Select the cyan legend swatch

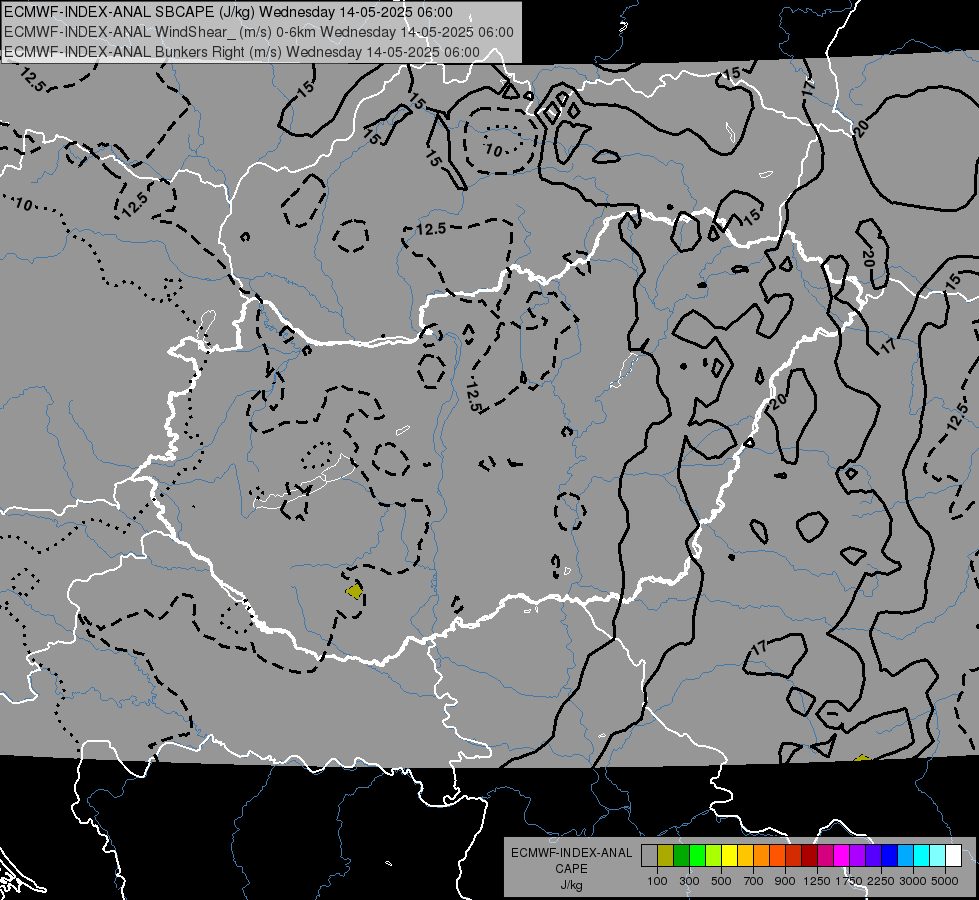pyautogui.click(x=922, y=855)
